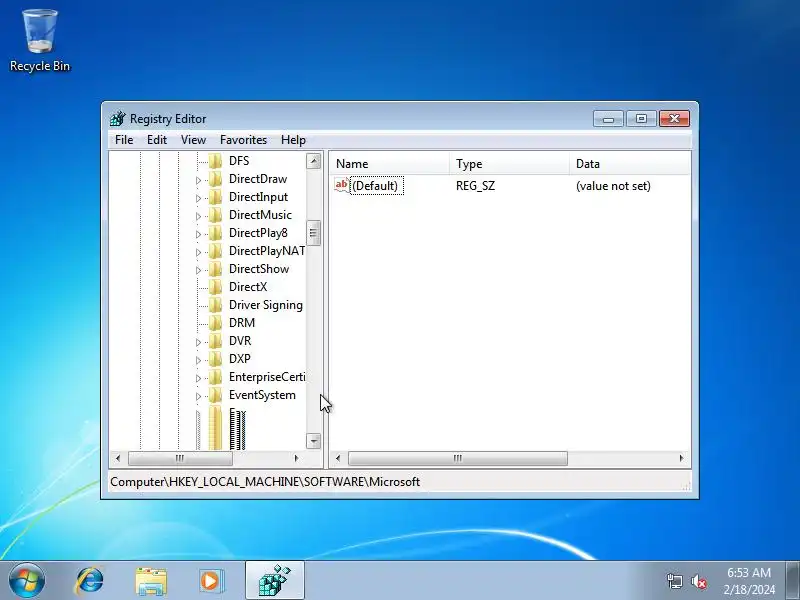Click the EnterpriseCertificates folder icon

click(x=216, y=377)
